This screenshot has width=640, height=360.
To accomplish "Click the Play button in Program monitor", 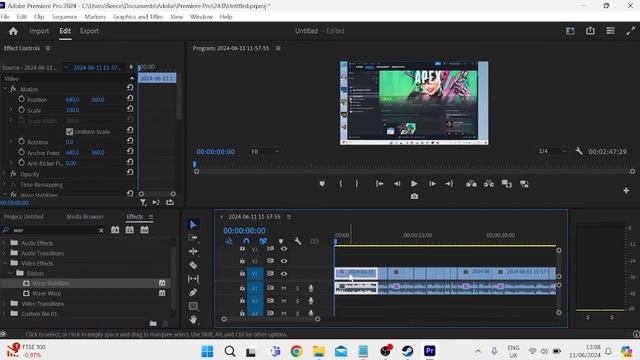I will point(414,184).
